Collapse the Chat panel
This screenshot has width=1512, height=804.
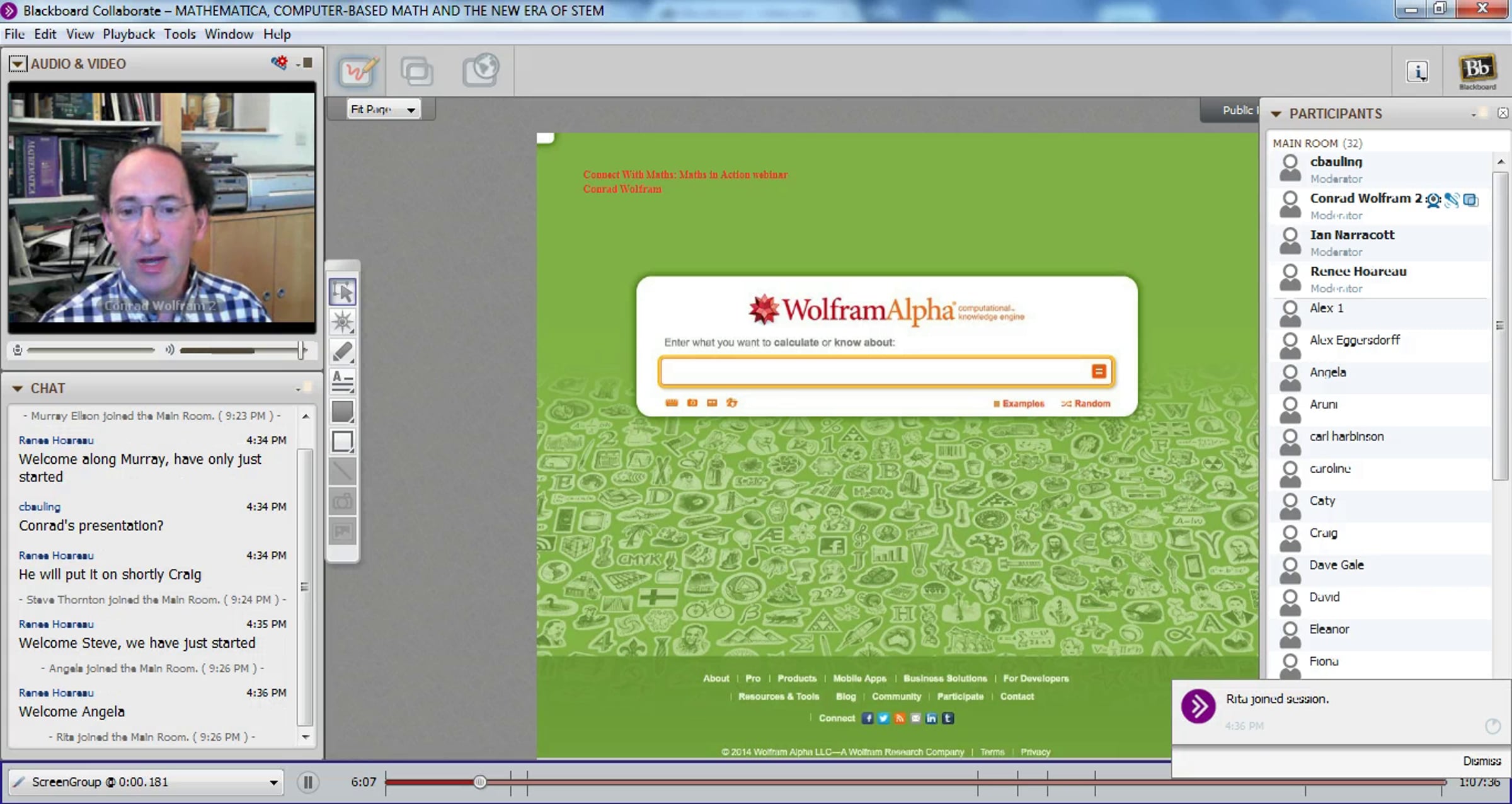(18, 388)
